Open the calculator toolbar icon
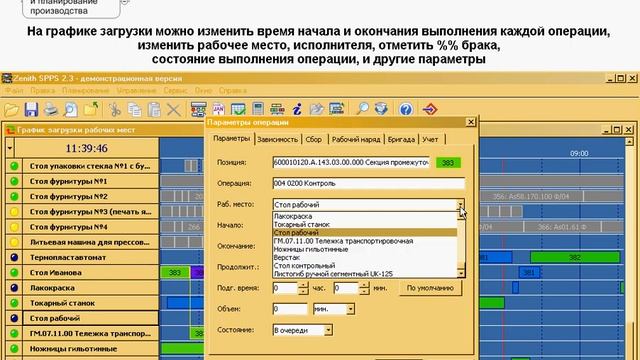 (x=258, y=109)
